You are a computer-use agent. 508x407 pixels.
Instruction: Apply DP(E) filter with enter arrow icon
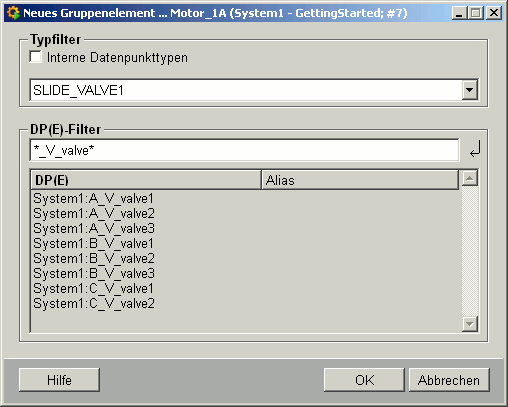[475, 149]
